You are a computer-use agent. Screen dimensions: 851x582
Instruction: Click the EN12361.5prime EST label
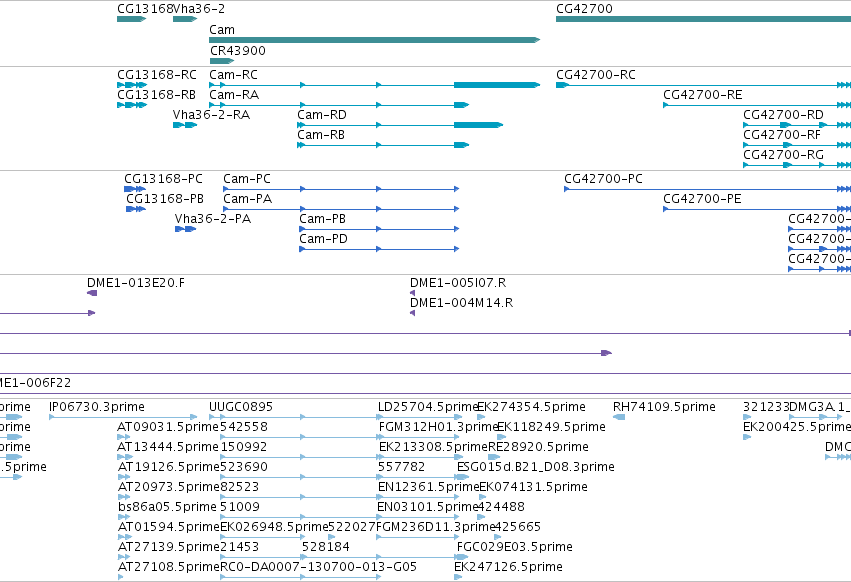click(429, 487)
